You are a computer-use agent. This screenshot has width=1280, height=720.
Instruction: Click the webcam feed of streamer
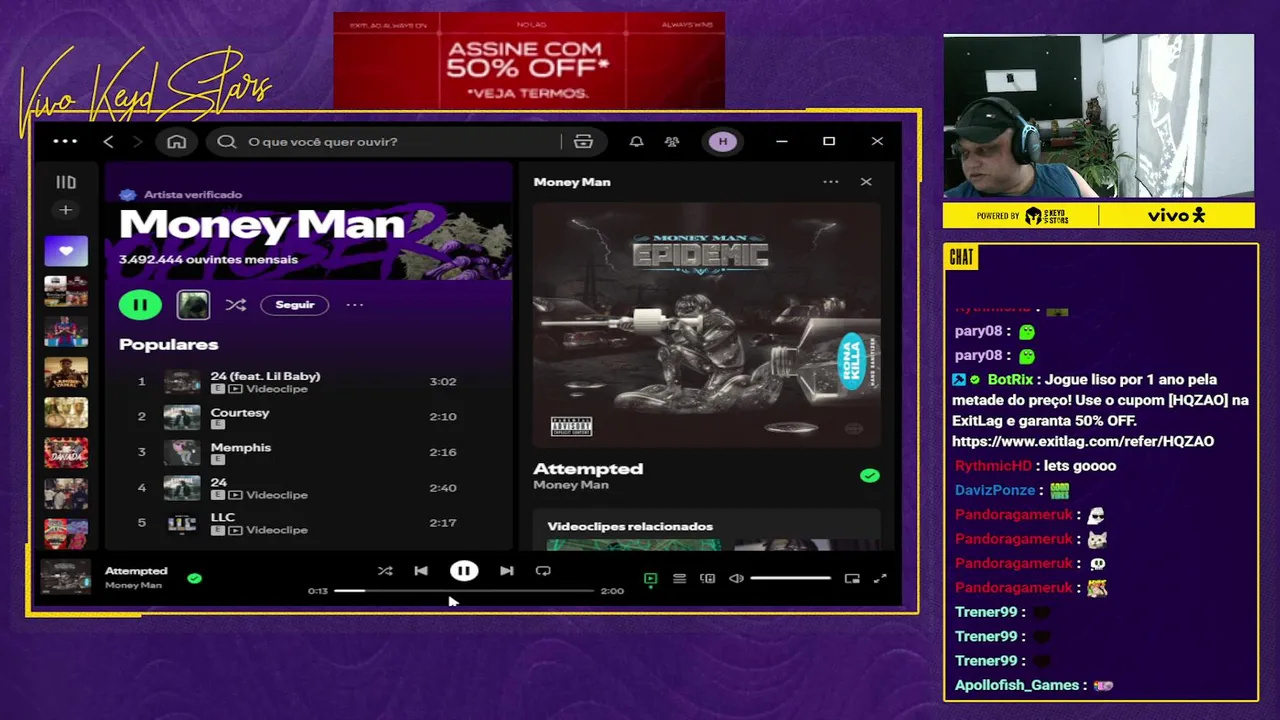(x=1098, y=116)
